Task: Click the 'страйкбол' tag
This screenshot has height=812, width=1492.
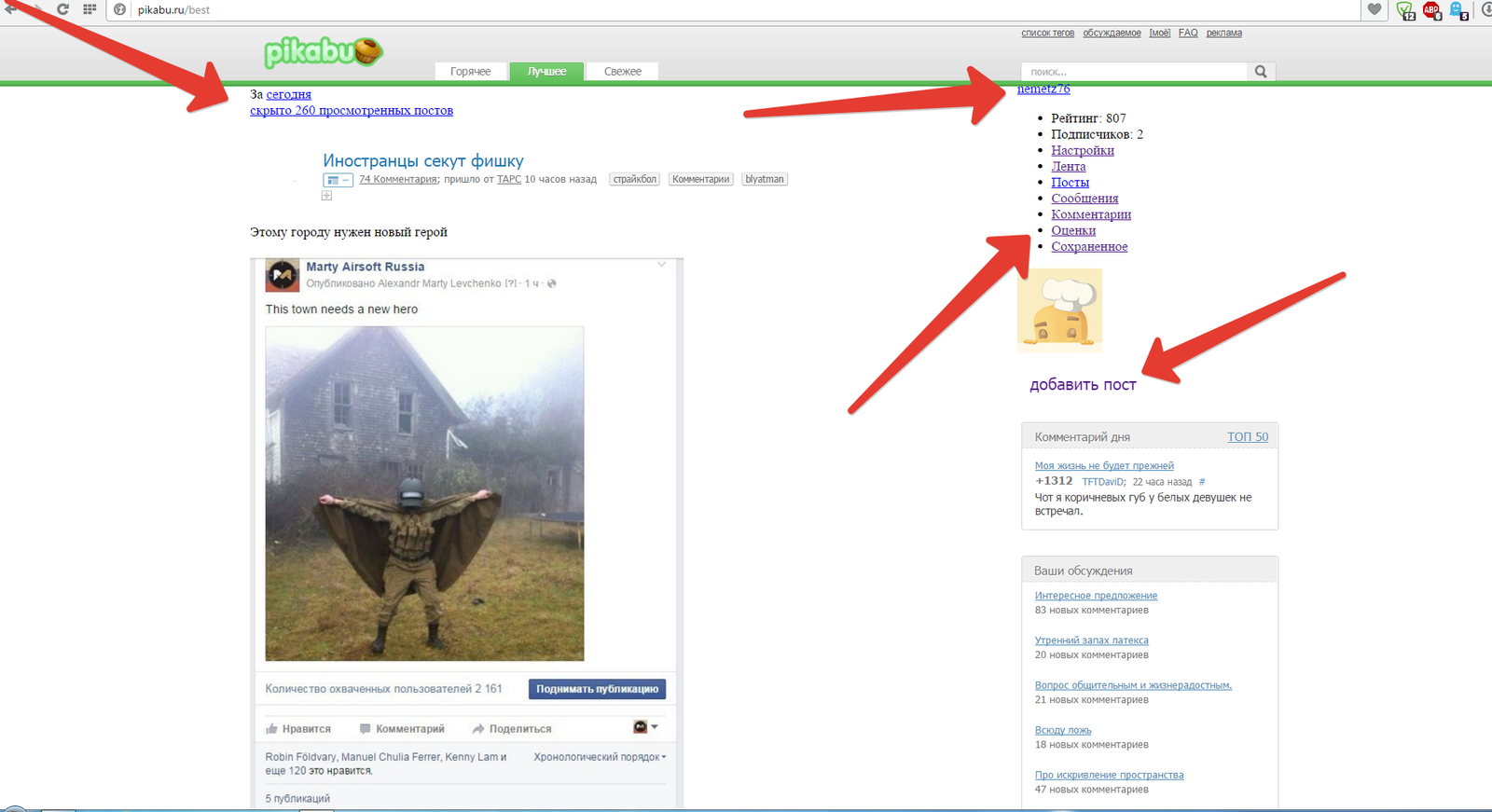Action: tap(634, 179)
